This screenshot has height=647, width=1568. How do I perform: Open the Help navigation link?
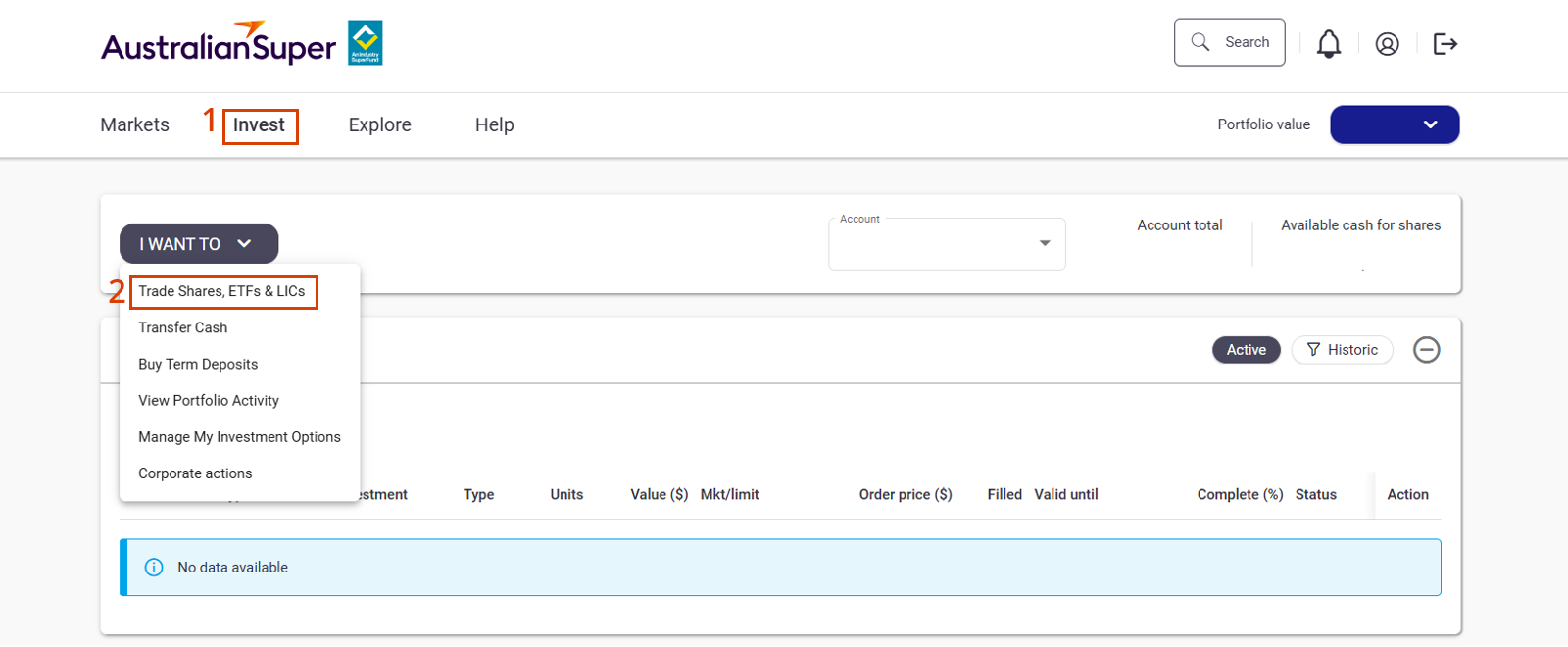tap(494, 125)
